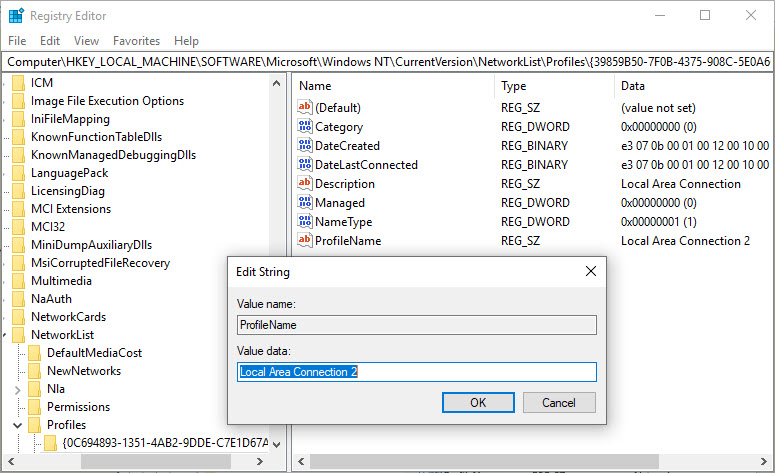Select the Category DWORD value icon

coord(304,126)
